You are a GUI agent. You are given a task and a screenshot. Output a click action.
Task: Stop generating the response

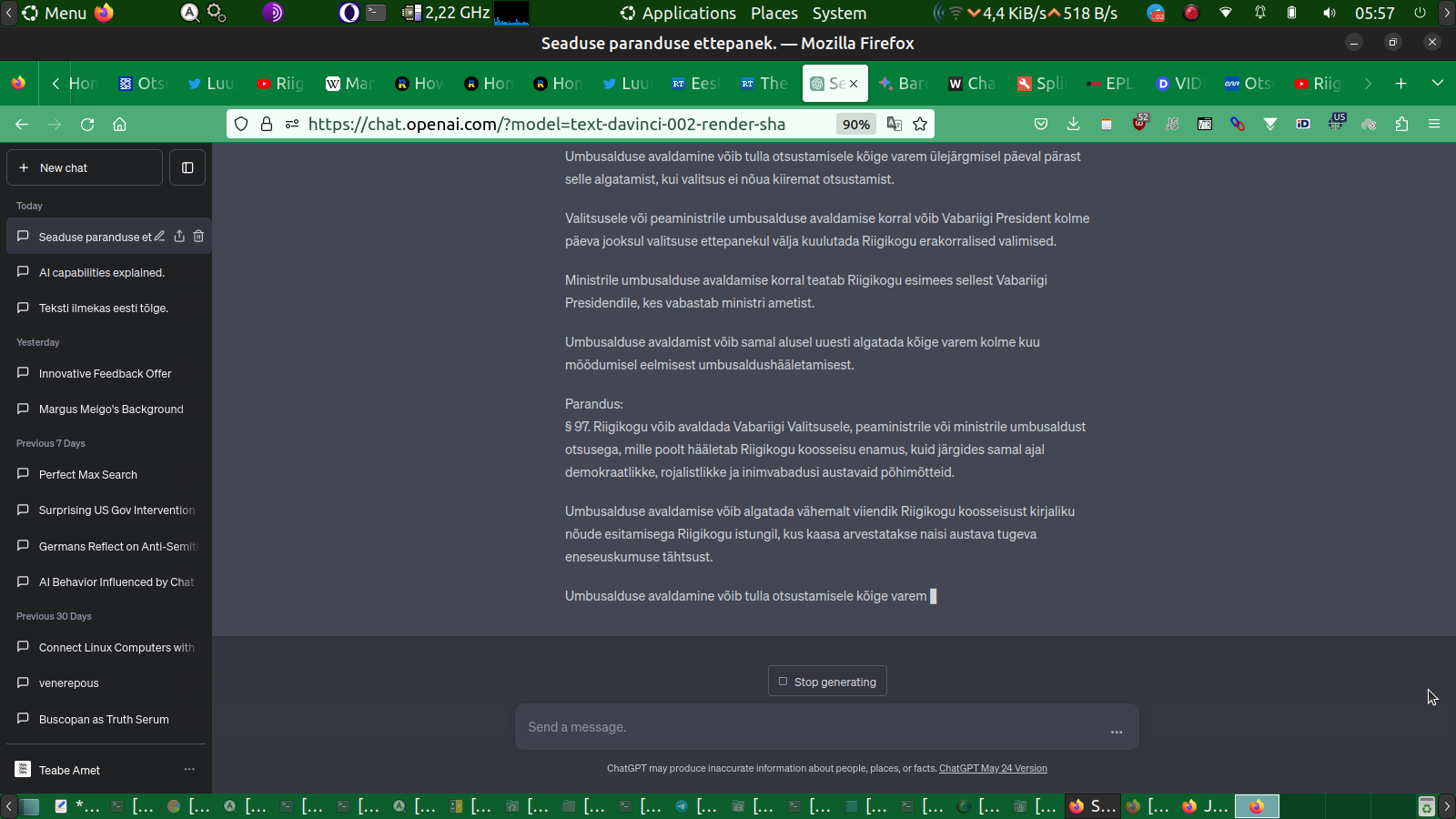827,682
